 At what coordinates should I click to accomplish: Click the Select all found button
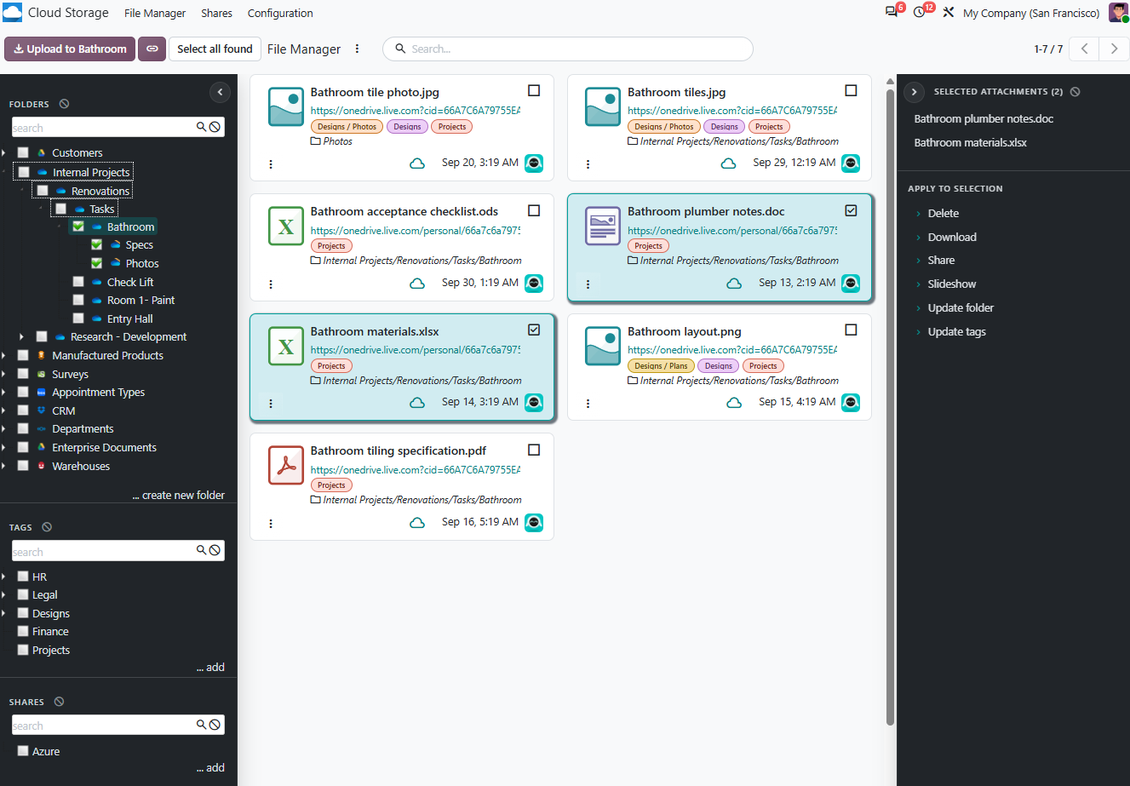pos(215,49)
